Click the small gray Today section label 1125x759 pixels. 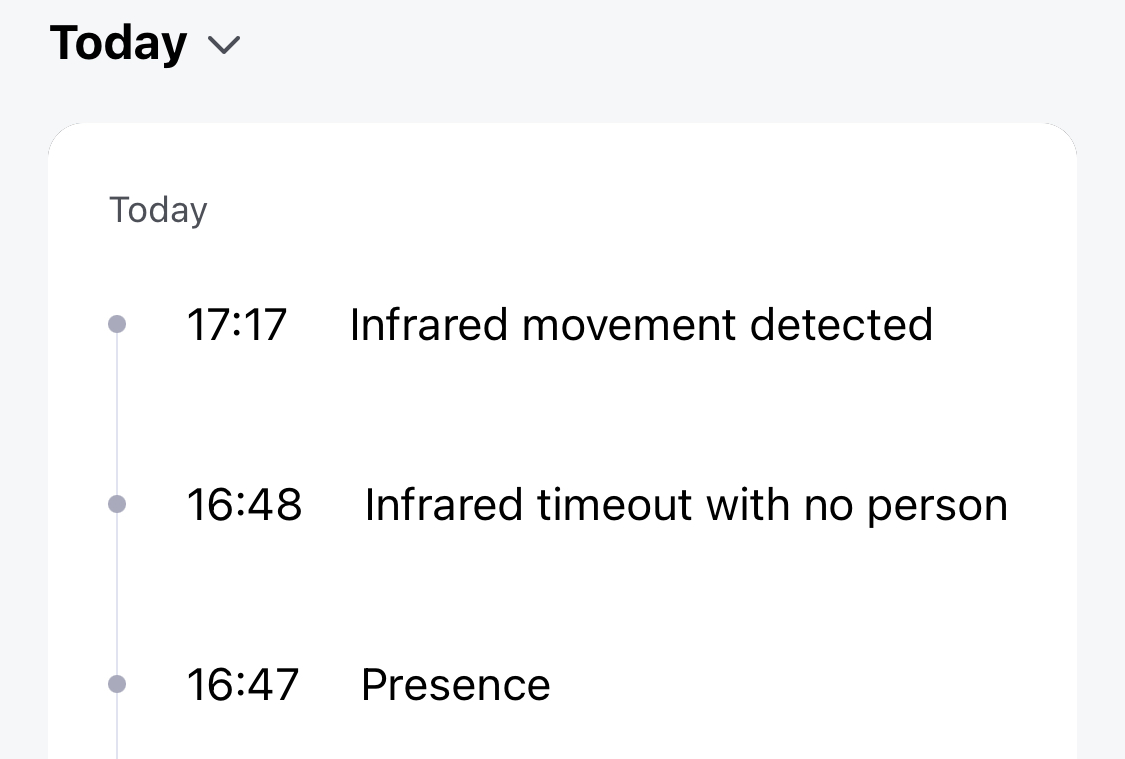pyautogui.click(x=158, y=210)
